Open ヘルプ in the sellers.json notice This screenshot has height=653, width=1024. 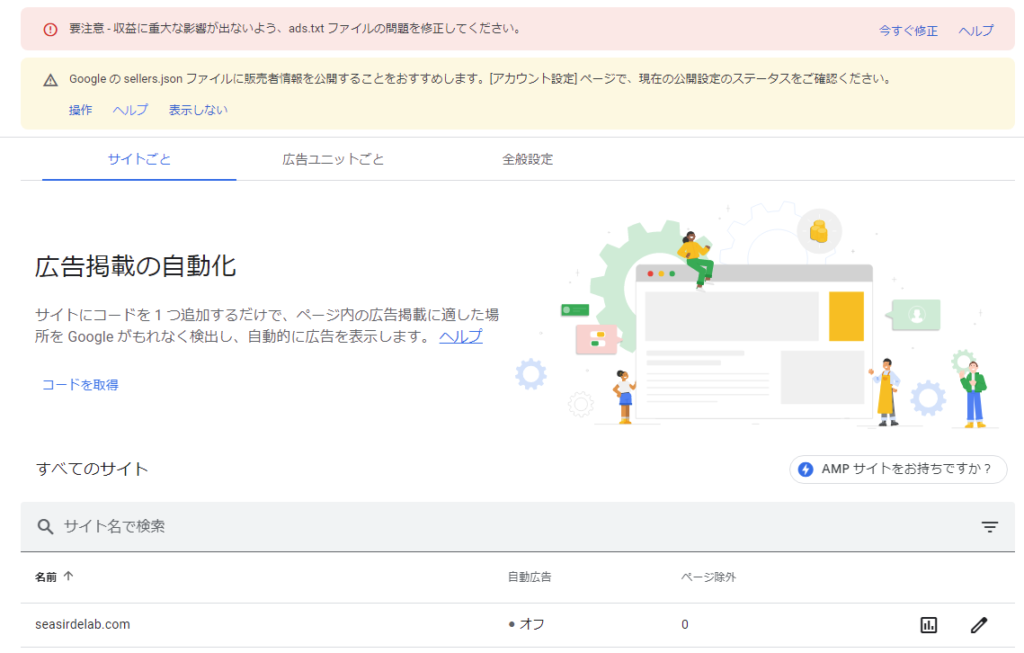tap(130, 110)
